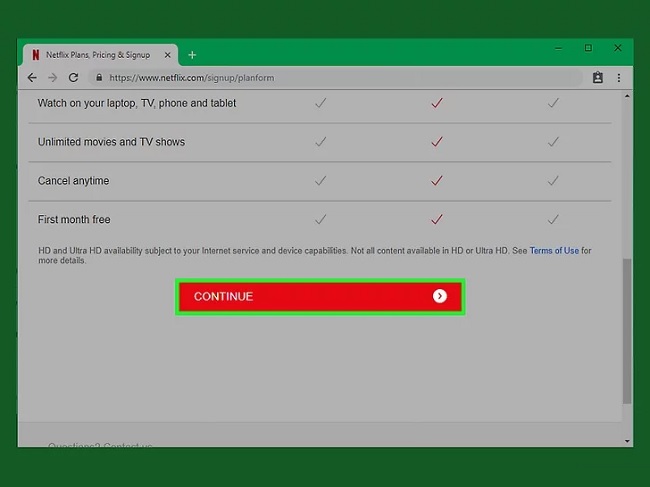
Task: Select red checkmark in Unlimited movies row
Action: pyautogui.click(x=436, y=142)
